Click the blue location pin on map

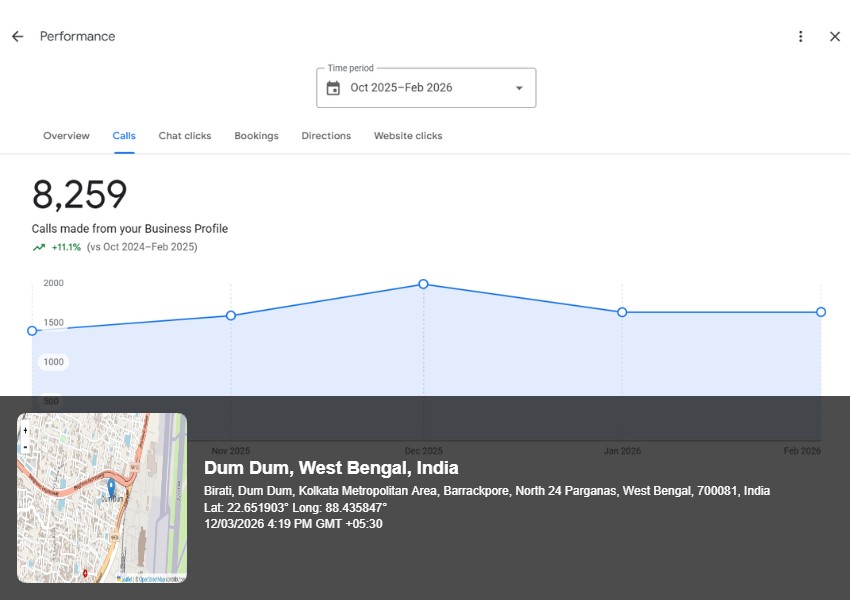pos(111,488)
